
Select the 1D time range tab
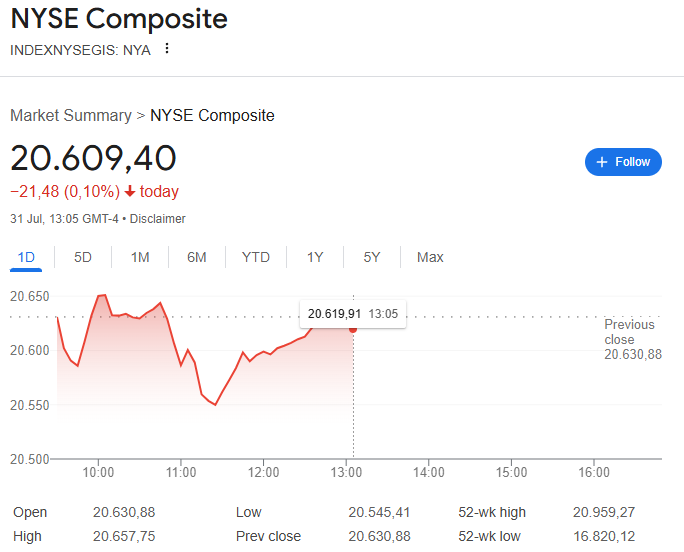tap(26, 257)
